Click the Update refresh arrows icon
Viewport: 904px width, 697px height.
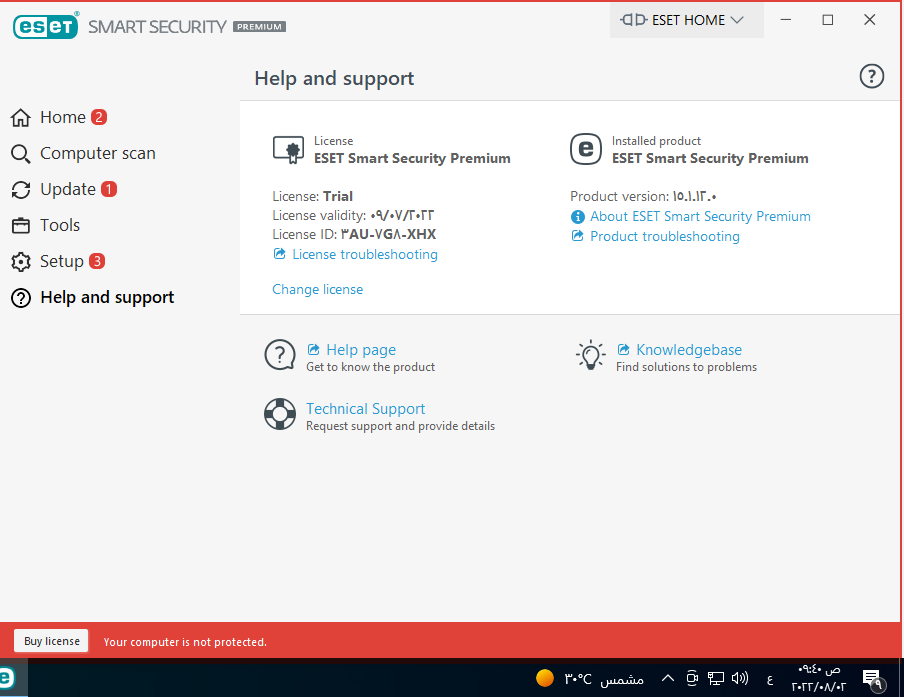pos(21,190)
